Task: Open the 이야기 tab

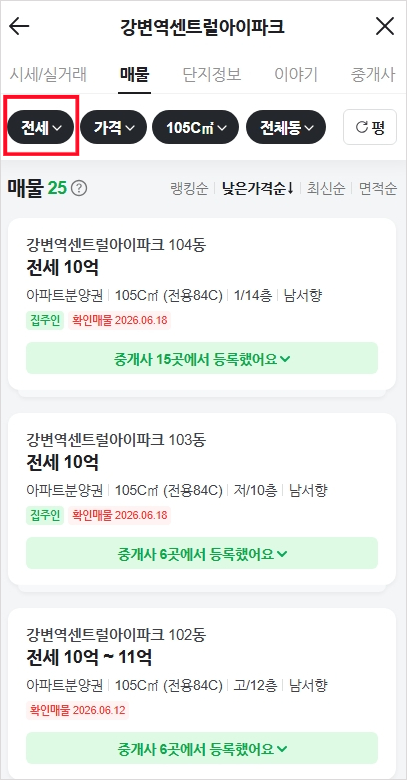Action: tap(296, 75)
